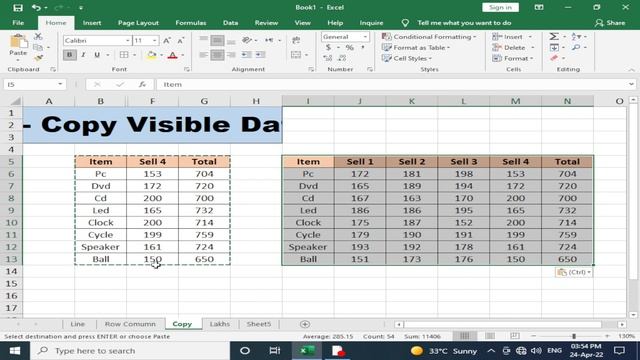Image resolution: width=640 pixels, height=360 pixels.
Task: Click the Decrease Indent icon
Action: pos(246,55)
